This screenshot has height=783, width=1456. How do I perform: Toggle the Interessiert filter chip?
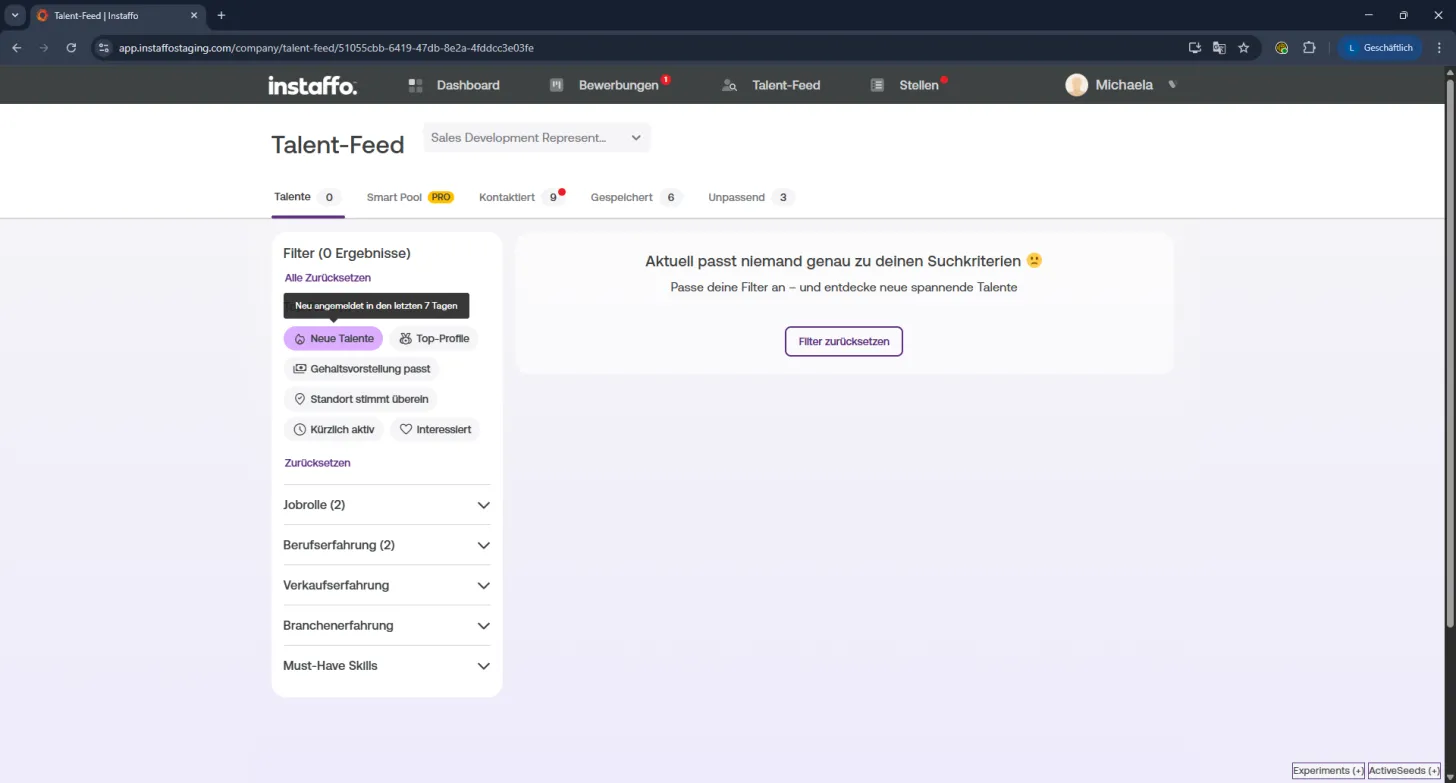[435, 430]
